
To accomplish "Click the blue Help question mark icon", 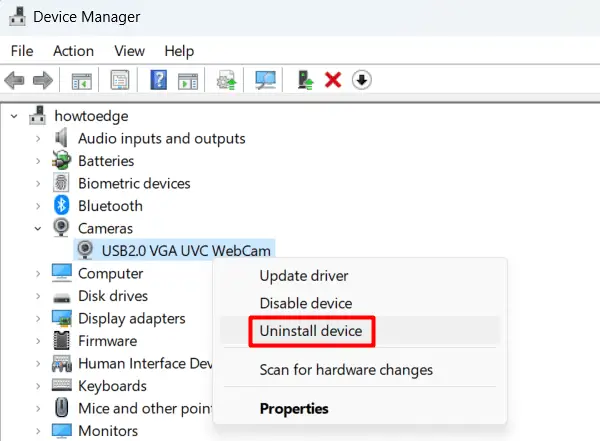I will [158, 80].
